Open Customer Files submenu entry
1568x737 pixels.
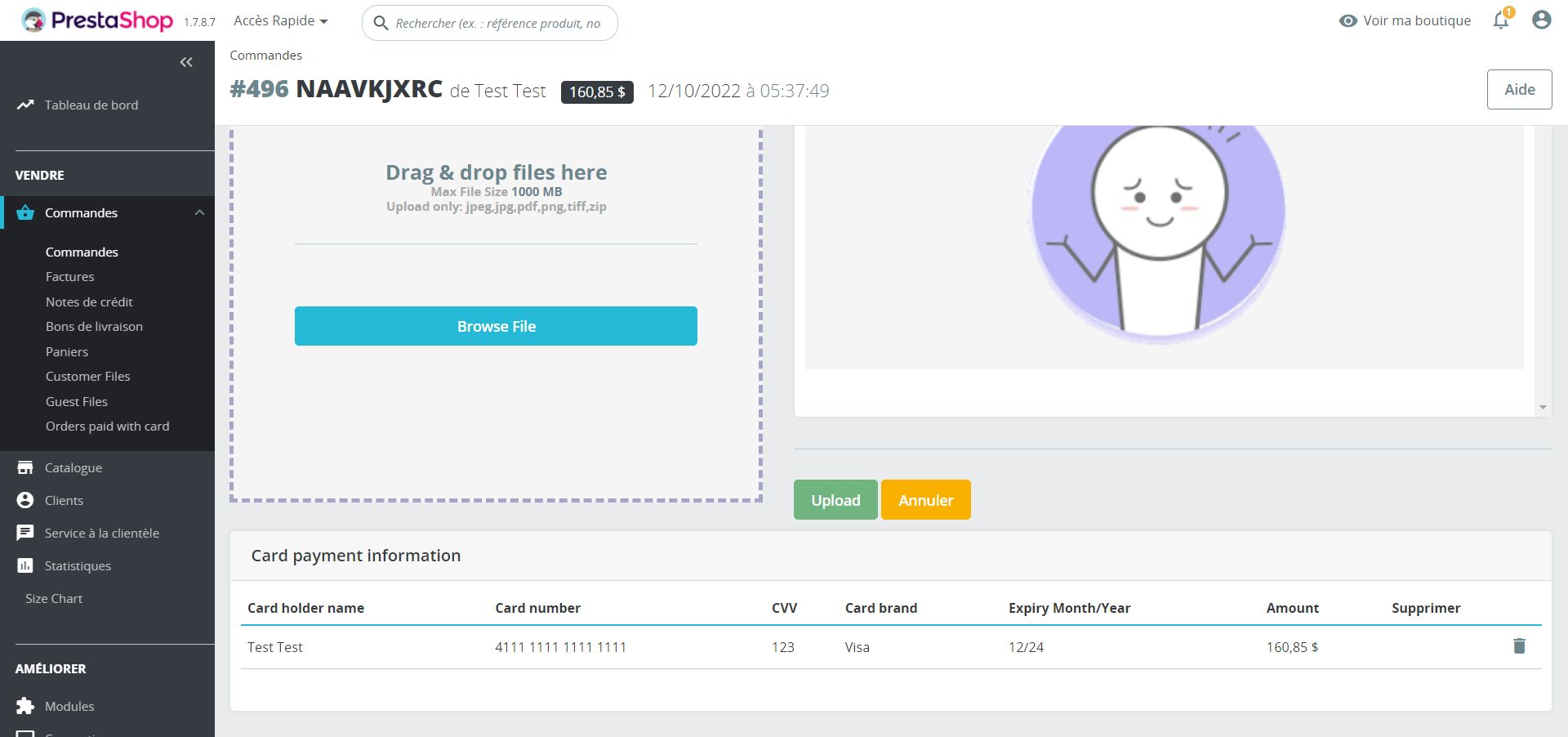[87, 377]
